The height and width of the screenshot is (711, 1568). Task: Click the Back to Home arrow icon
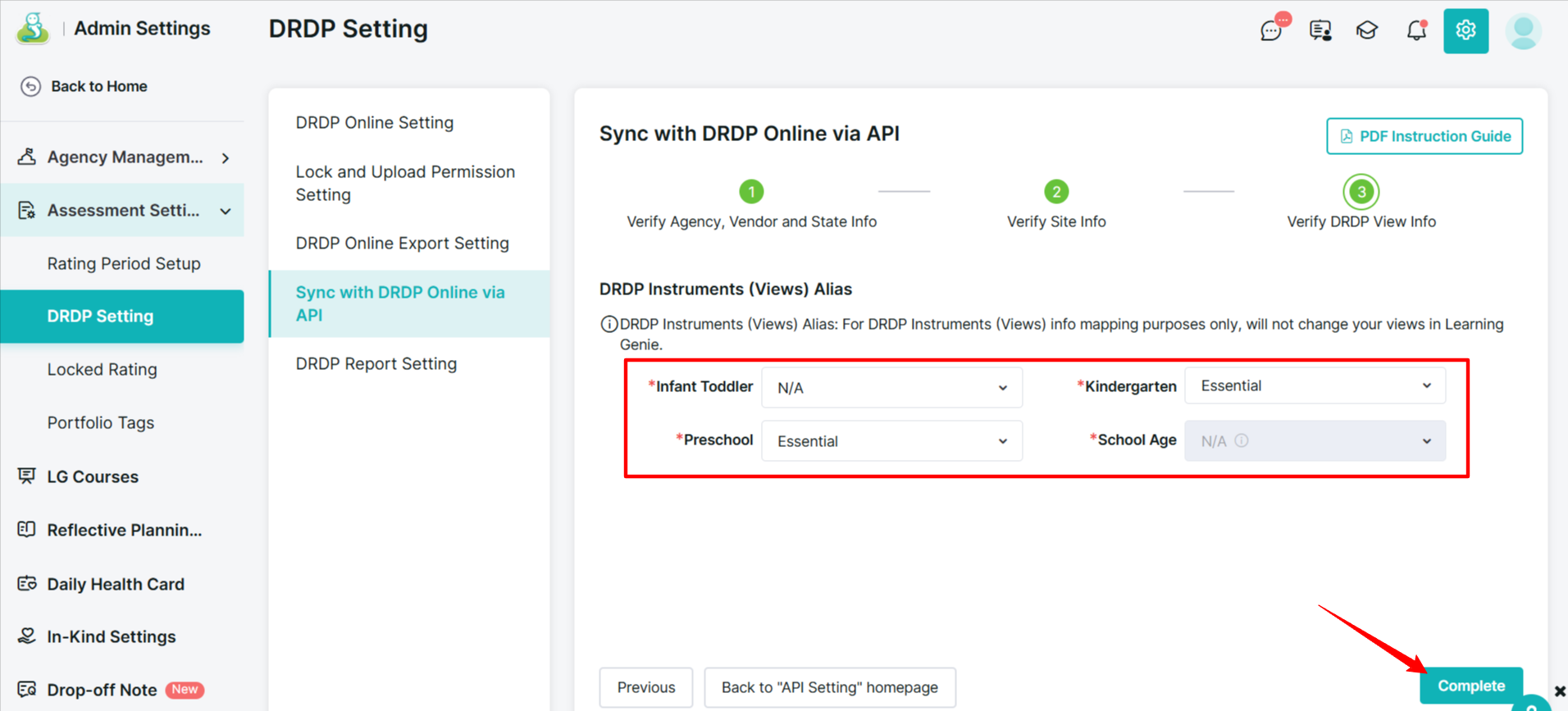click(30, 86)
